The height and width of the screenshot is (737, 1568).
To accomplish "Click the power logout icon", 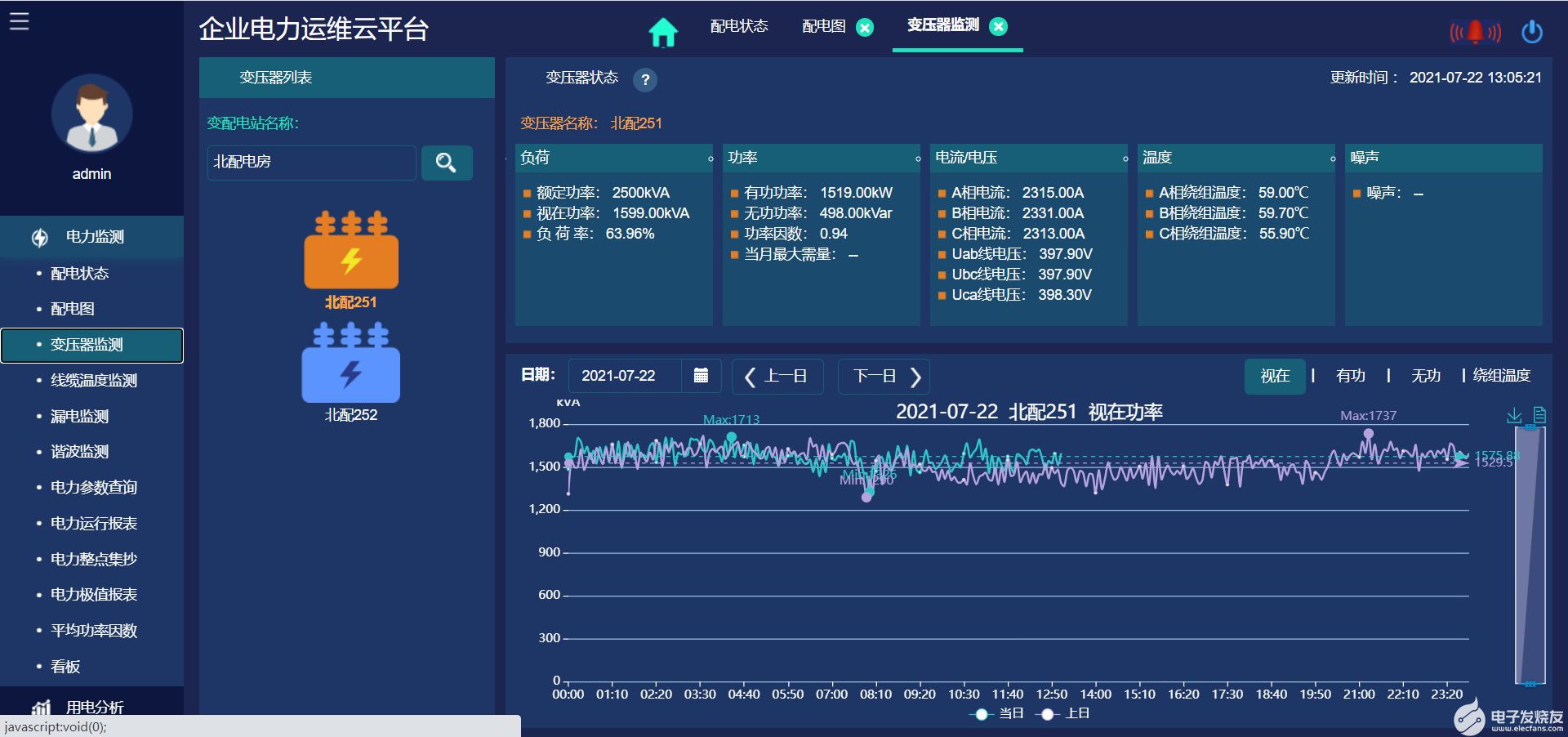I will pos(1531,32).
